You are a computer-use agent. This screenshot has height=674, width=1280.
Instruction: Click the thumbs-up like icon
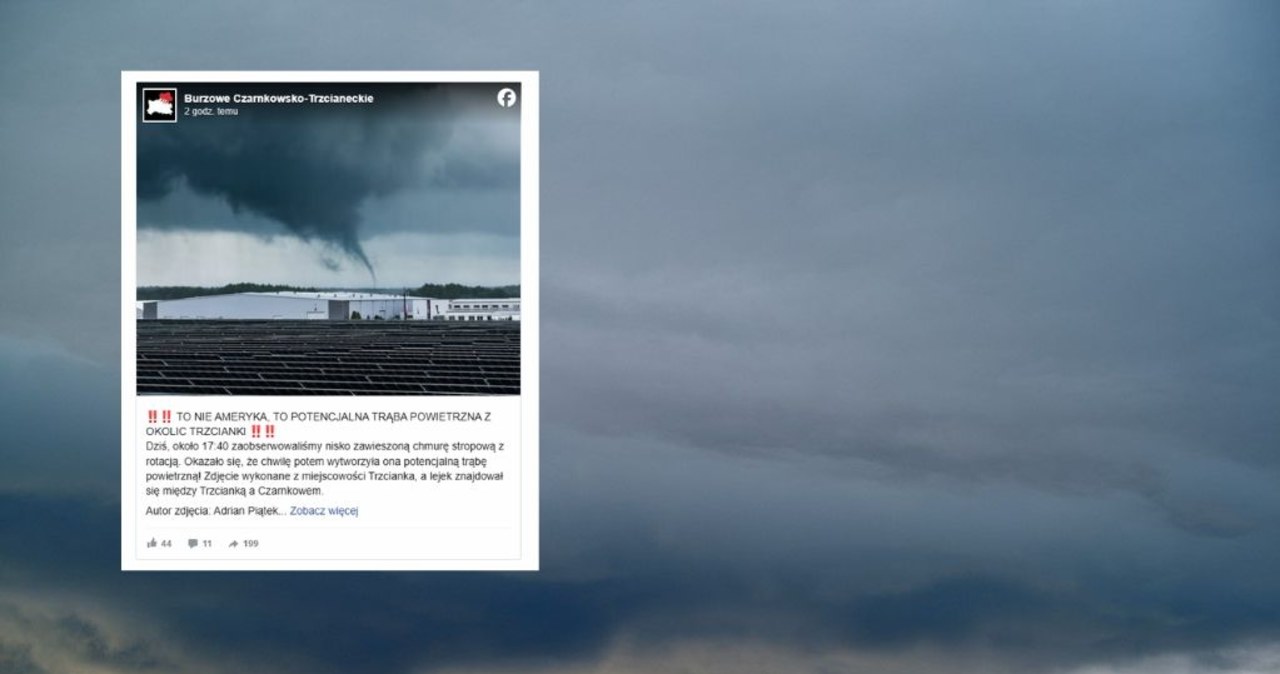point(152,544)
